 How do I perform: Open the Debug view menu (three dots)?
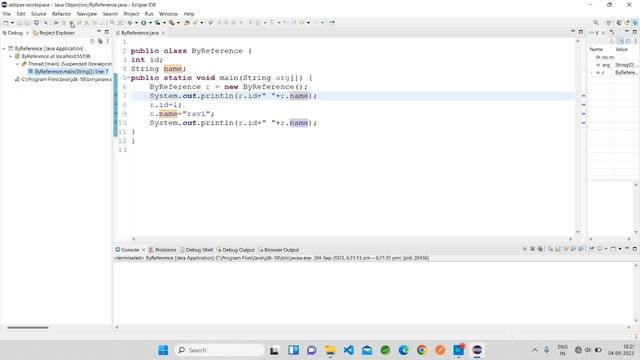click(x=108, y=41)
